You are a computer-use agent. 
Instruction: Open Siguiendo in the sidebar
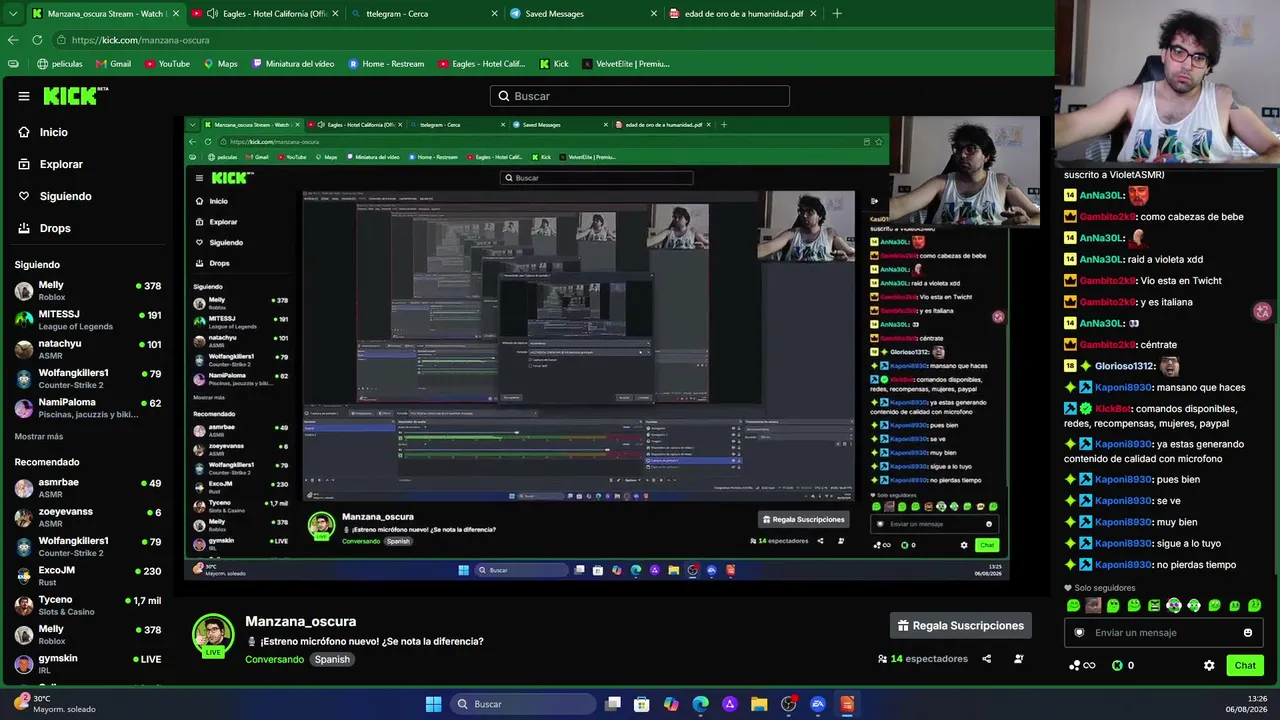[x=55, y=196]
